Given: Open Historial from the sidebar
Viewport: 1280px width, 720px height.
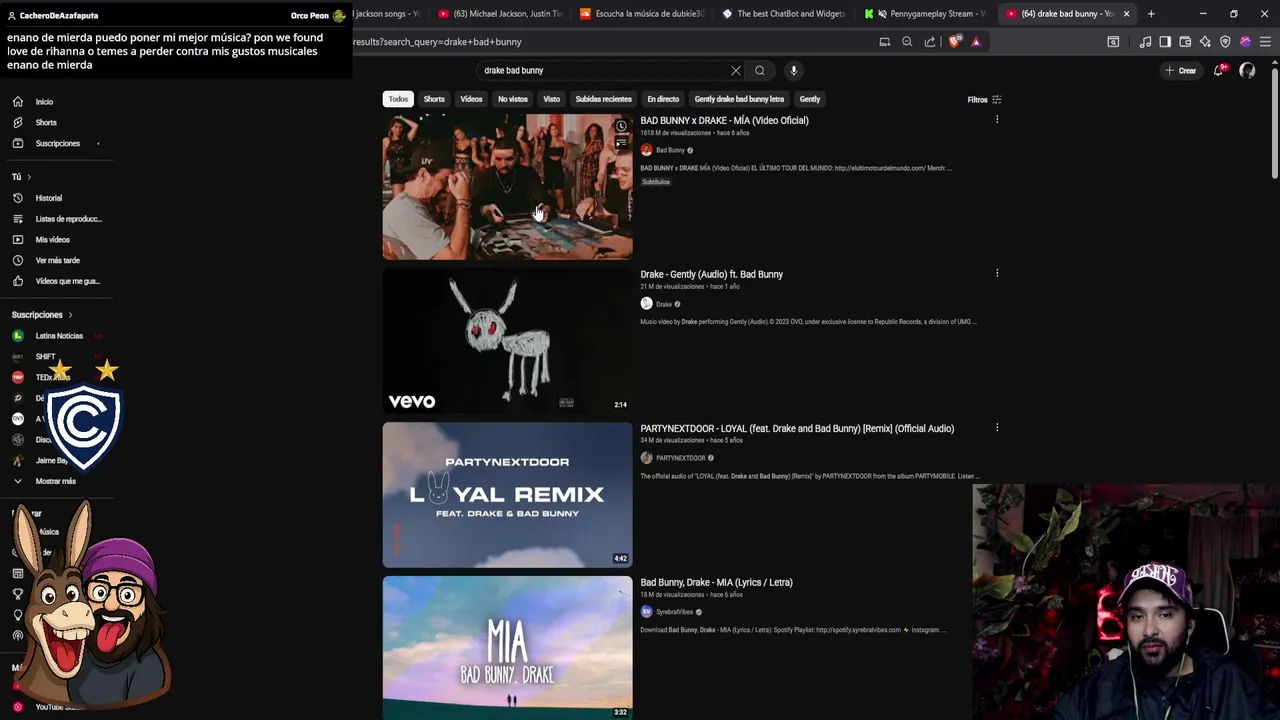Looking at the screenshot, I should (x=48, y=198).
